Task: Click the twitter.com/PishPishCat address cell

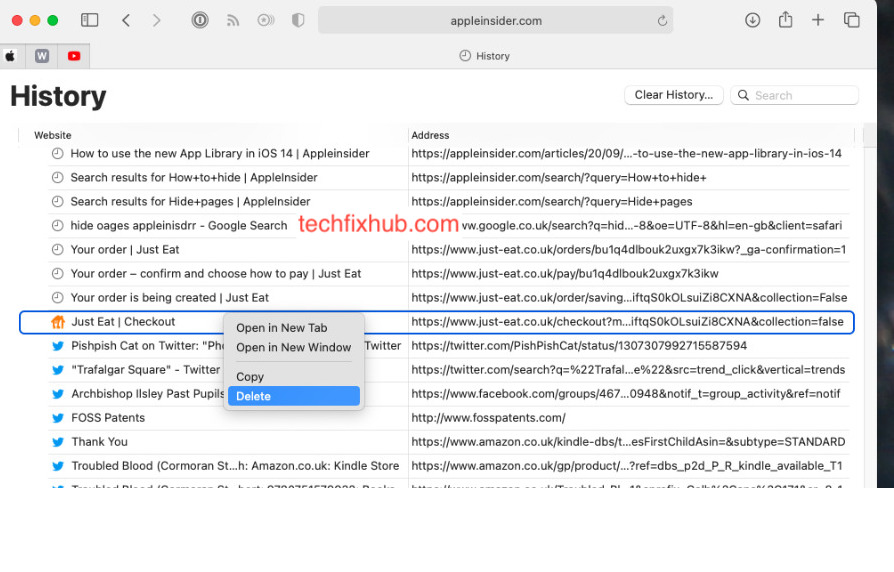Action: pos(579,346)
